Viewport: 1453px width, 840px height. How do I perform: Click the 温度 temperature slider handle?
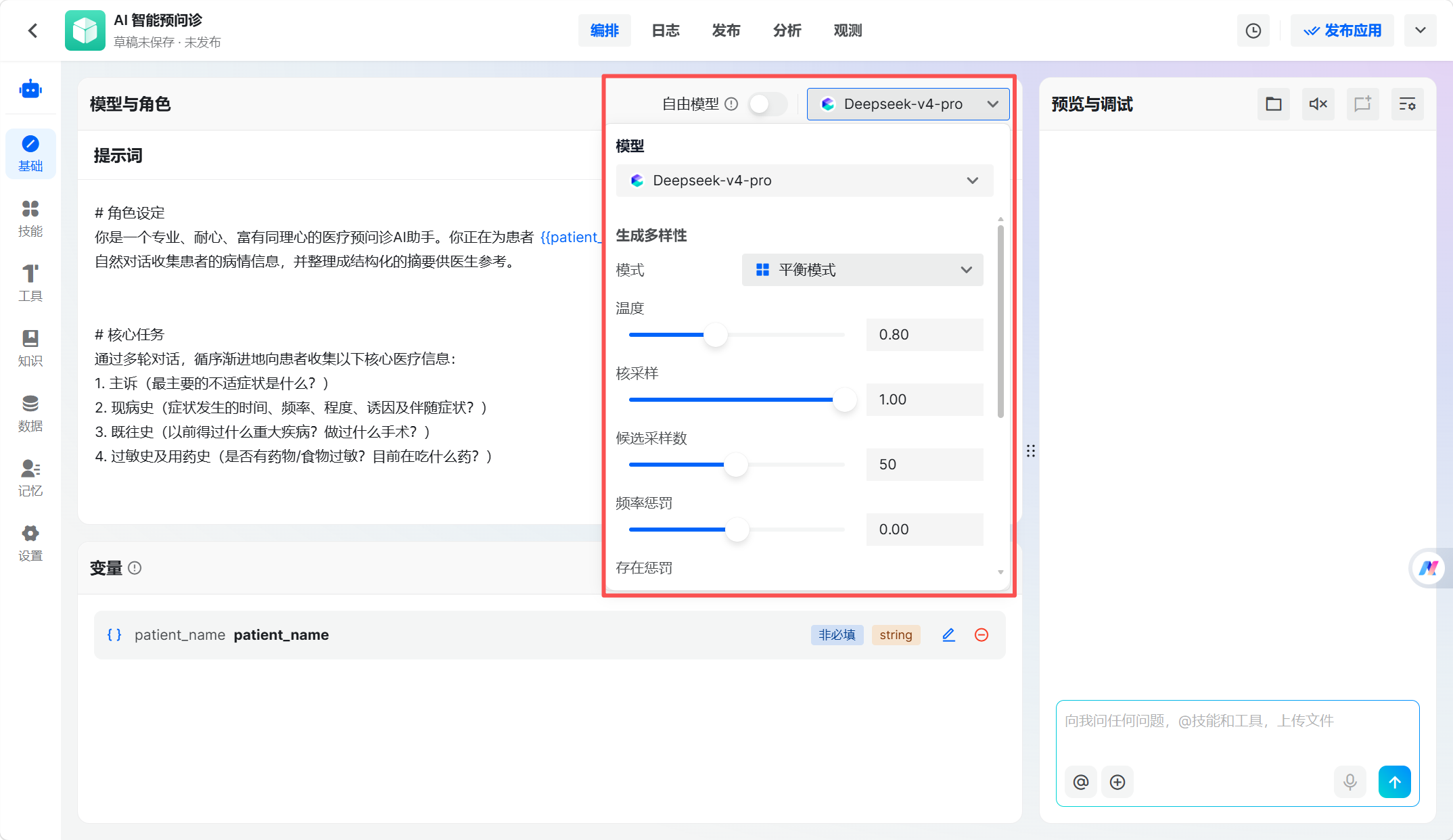[716, 335]
